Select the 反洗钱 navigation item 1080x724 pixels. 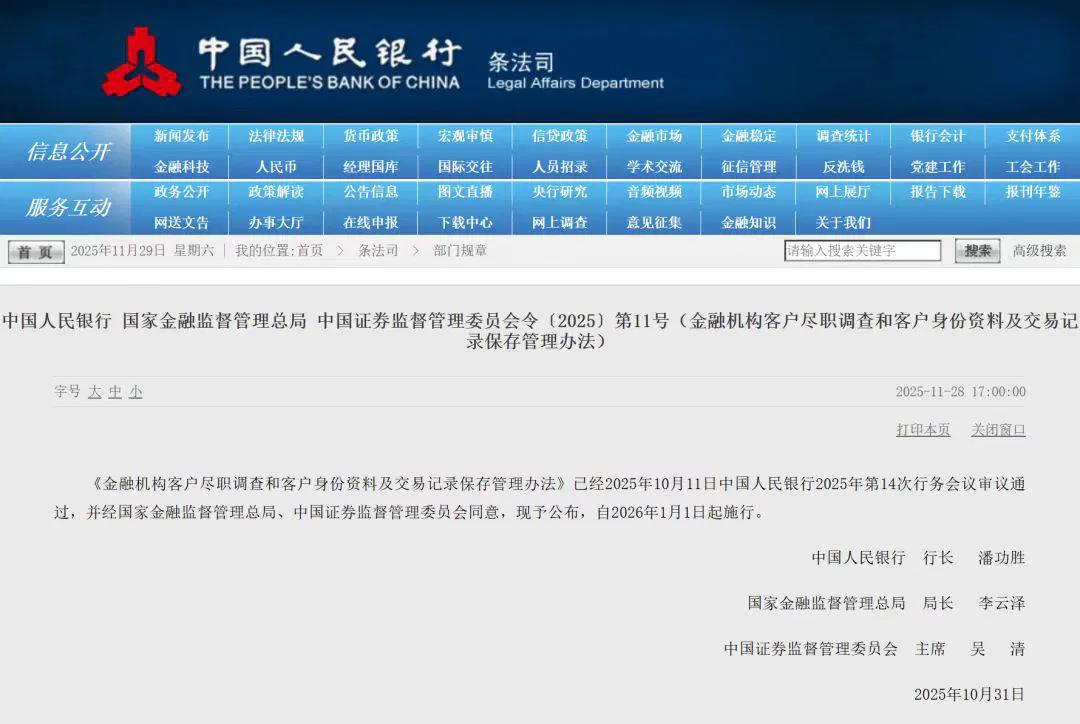(843, 167)
